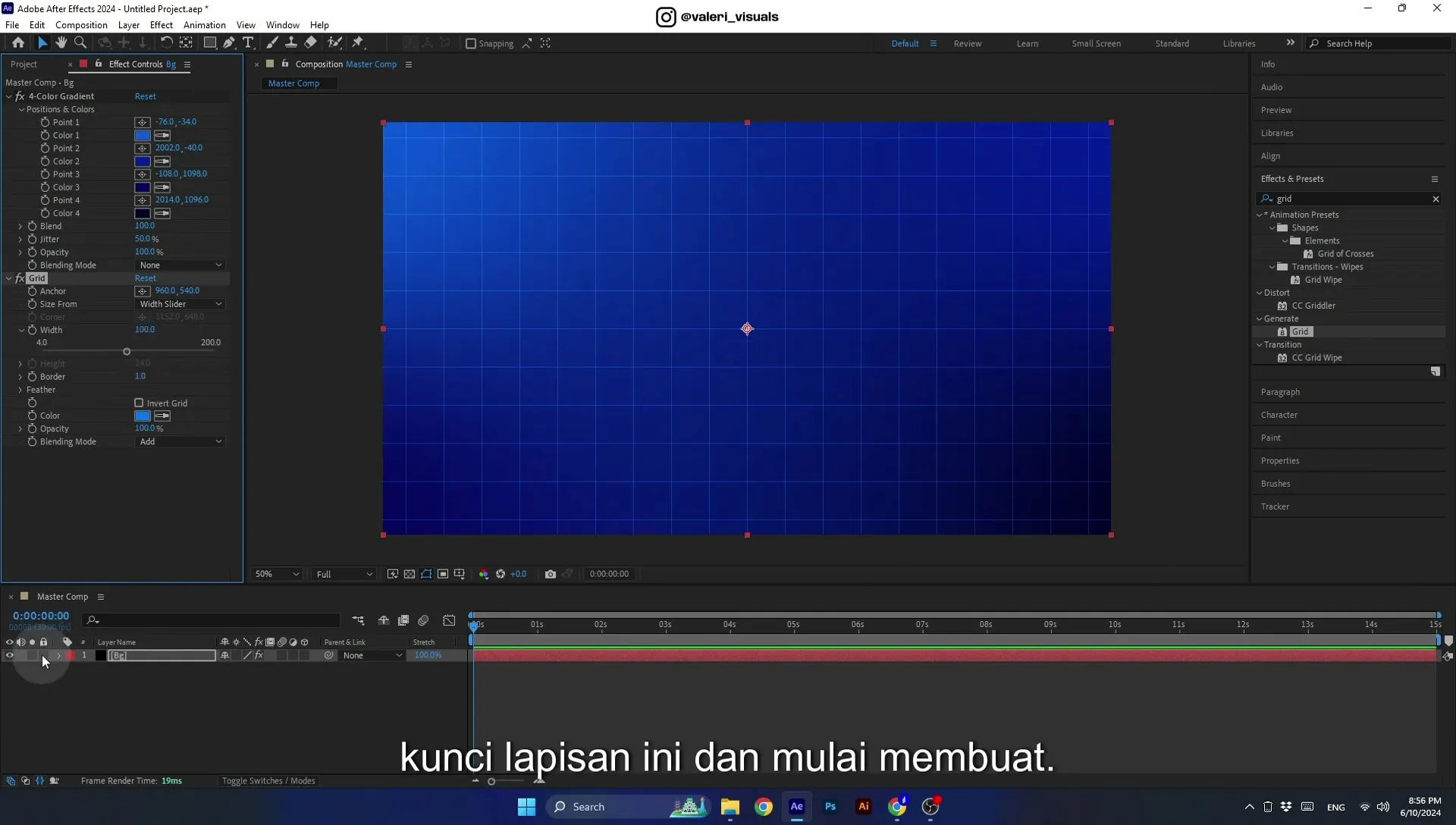Open the Graph Editor icon in timeline
Image resolution: width=1456 pixels, height=825 pixels.
(x=449, y=620)
